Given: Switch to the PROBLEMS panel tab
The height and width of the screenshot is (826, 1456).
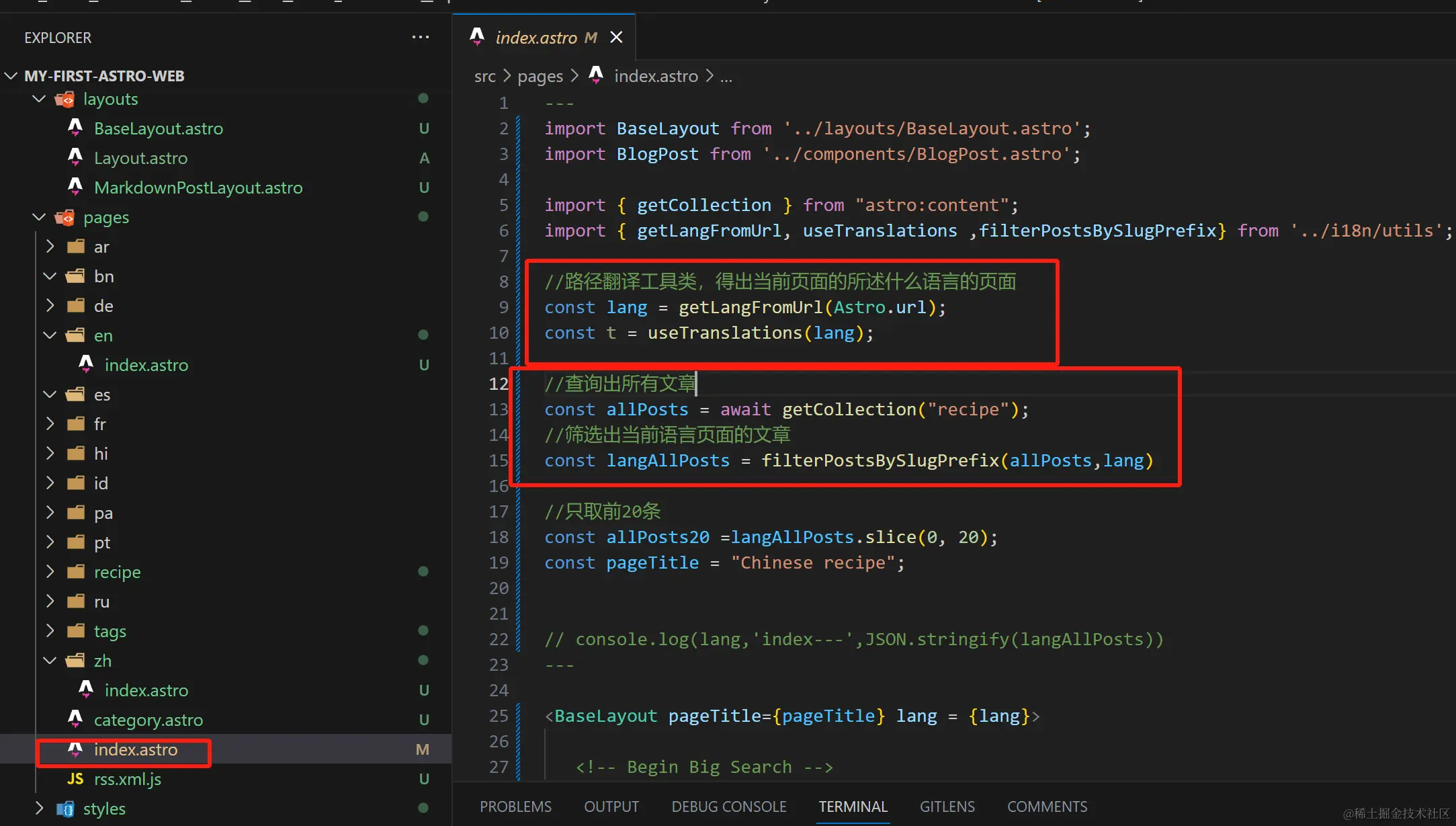Looking at the screenshot, I should click(515, 807).
